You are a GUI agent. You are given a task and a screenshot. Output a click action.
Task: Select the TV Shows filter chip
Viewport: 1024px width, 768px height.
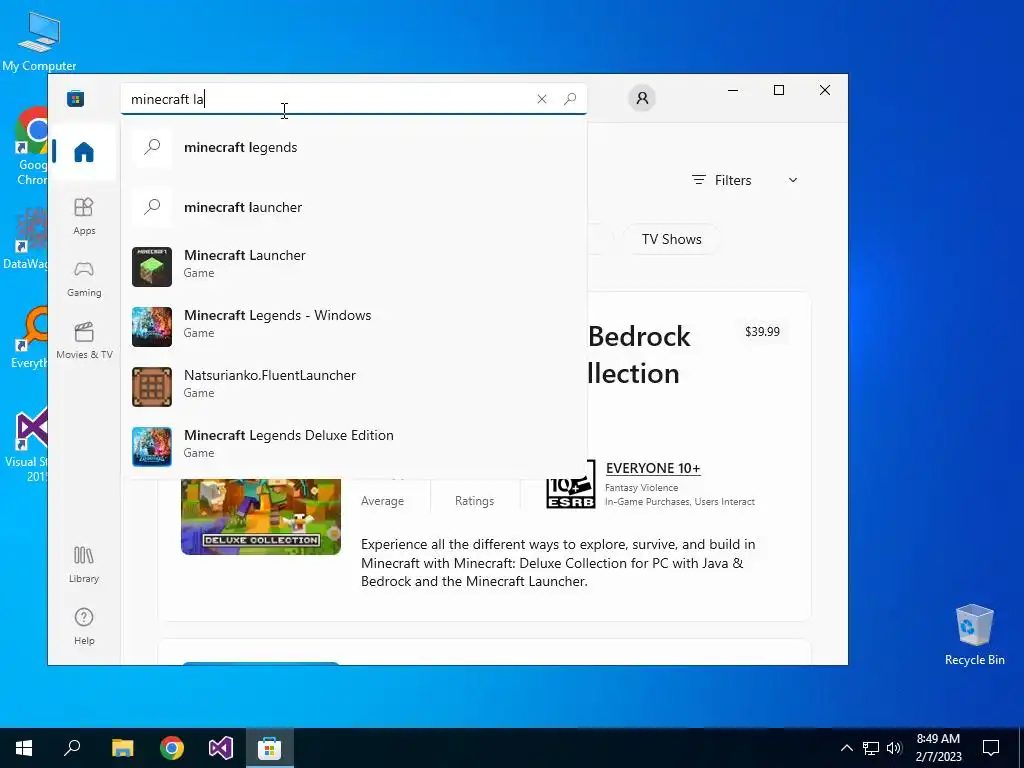click(x=671, y=239)
